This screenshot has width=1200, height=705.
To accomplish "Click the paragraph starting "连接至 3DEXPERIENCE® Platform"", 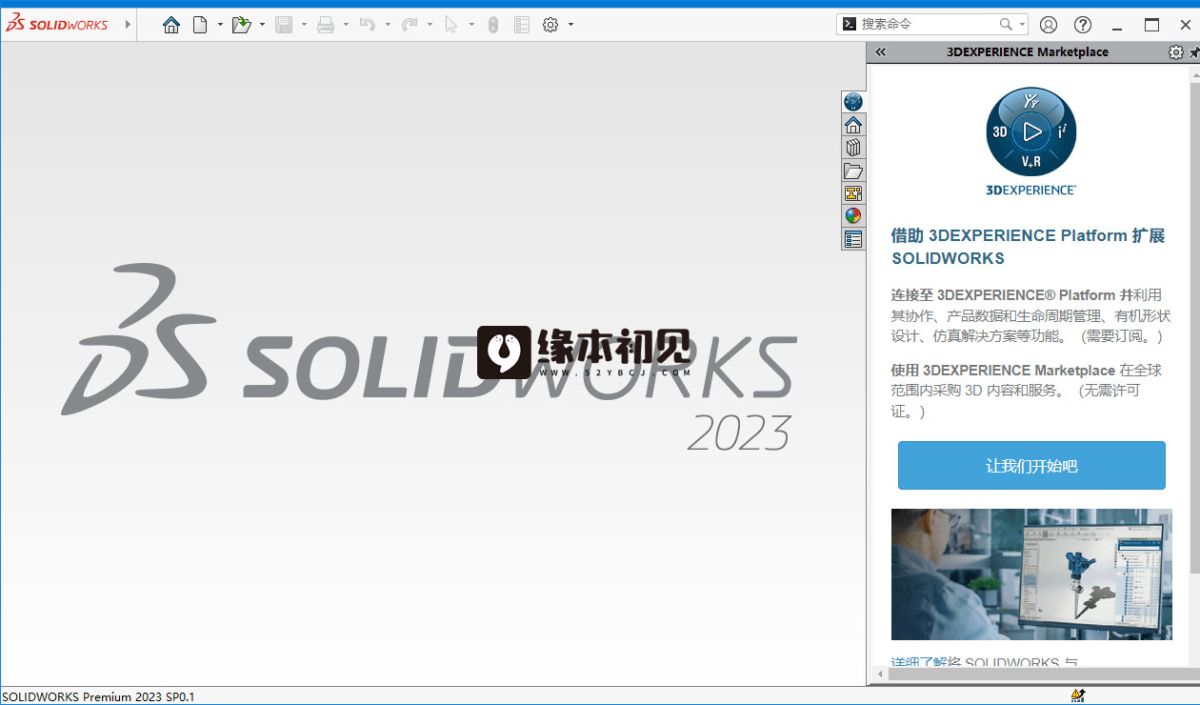I will coord(1031,316).
